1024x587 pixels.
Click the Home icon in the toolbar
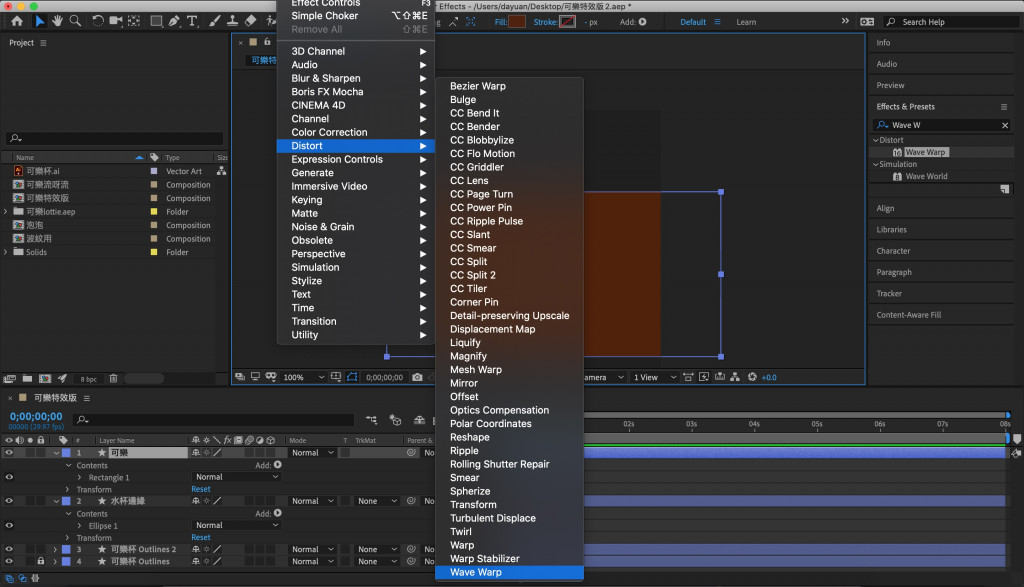pos(17,21)
